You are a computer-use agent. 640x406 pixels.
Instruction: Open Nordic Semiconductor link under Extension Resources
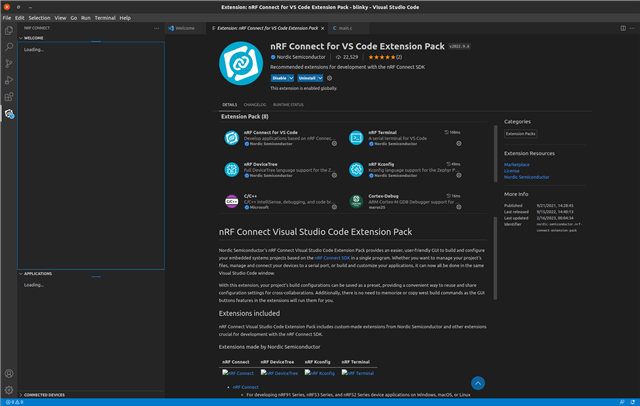(x=527, y=177)
